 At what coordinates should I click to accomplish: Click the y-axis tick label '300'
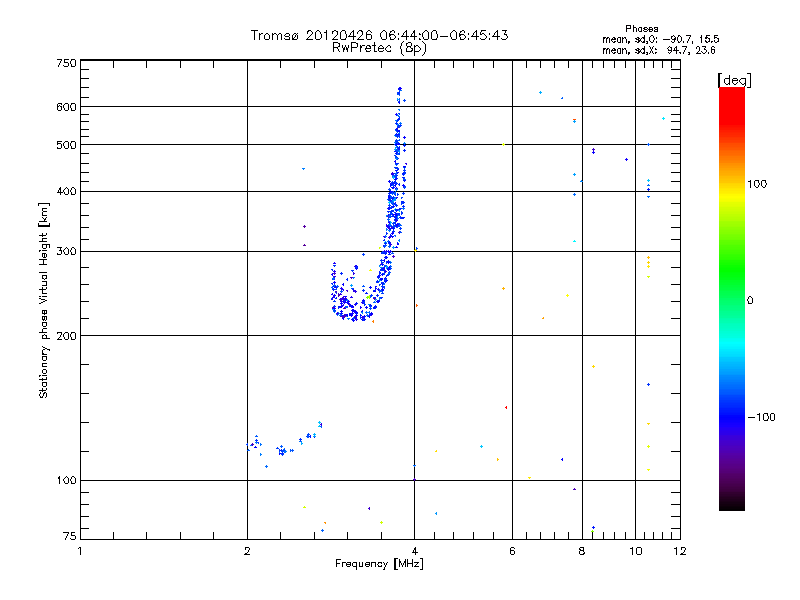tap(66, 252)
